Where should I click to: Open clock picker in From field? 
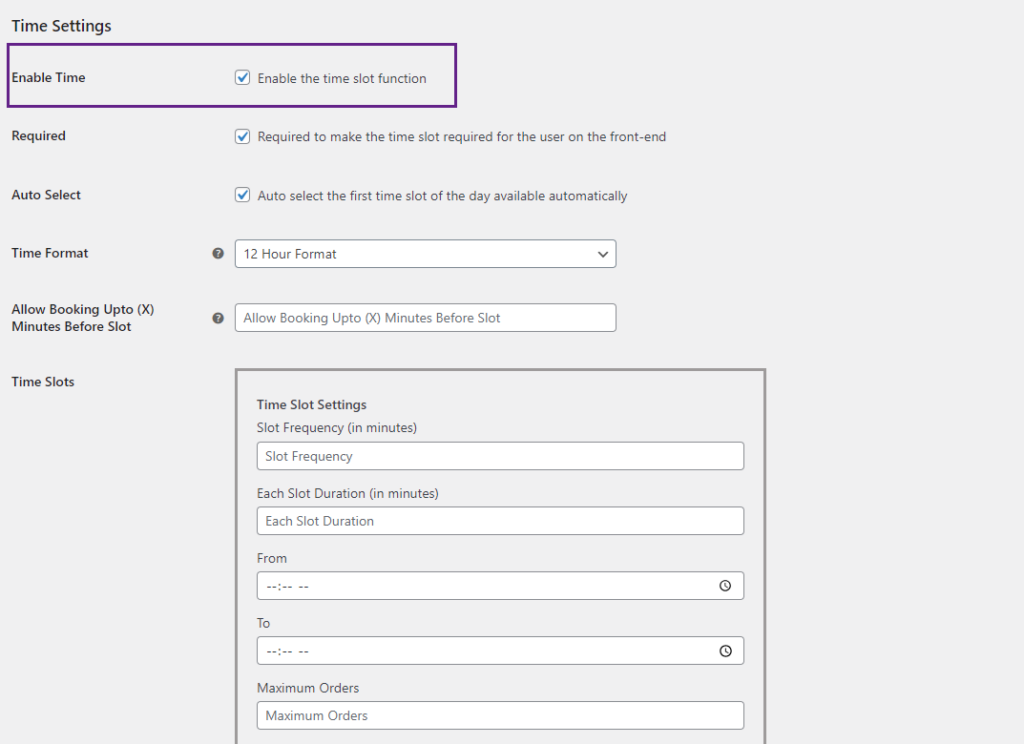pos(725,586)
